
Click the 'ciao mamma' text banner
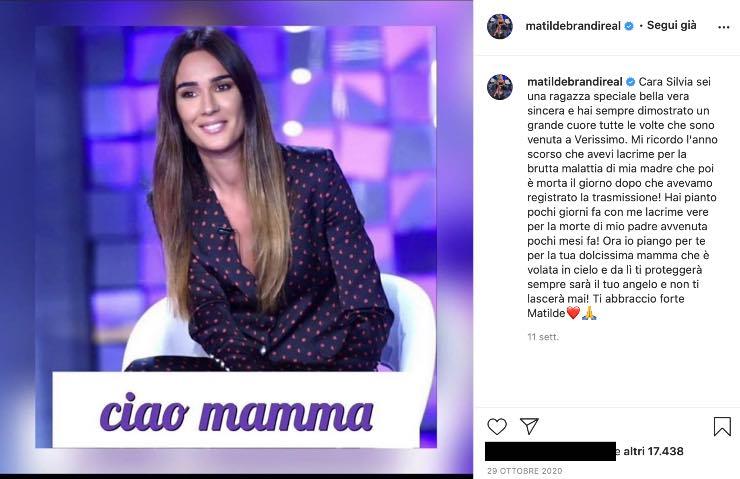pos(236,410)
